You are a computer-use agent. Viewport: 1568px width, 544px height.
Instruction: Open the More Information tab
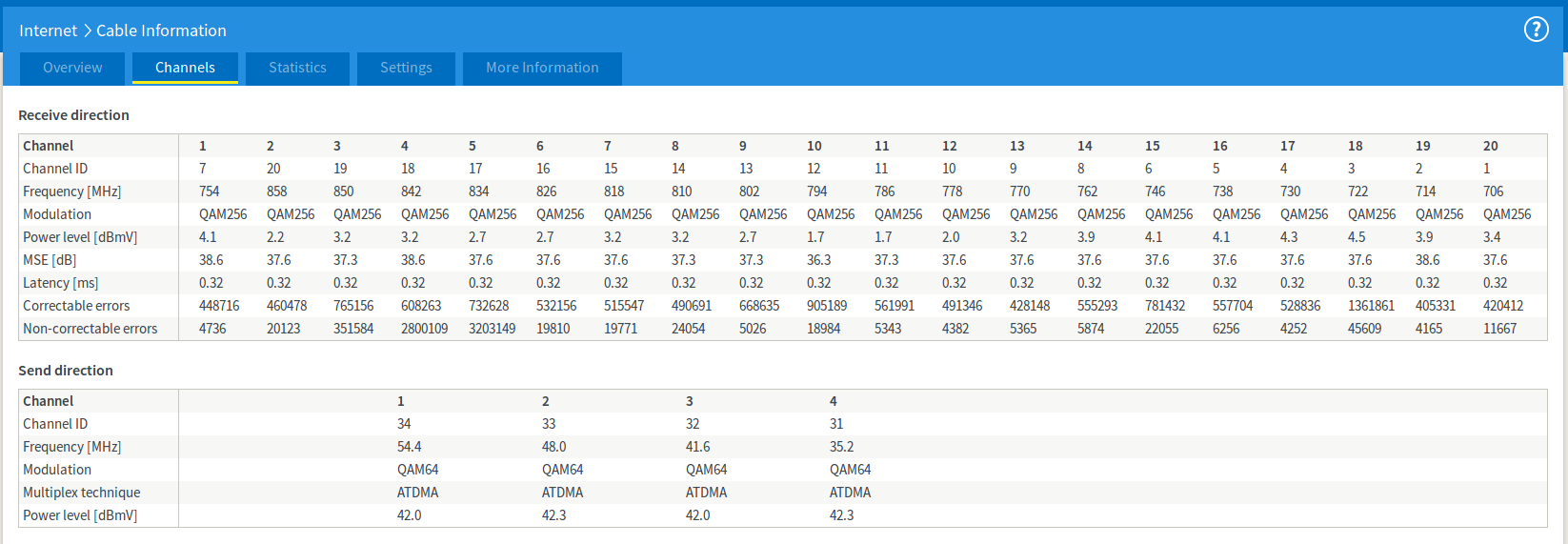[542, 68]
